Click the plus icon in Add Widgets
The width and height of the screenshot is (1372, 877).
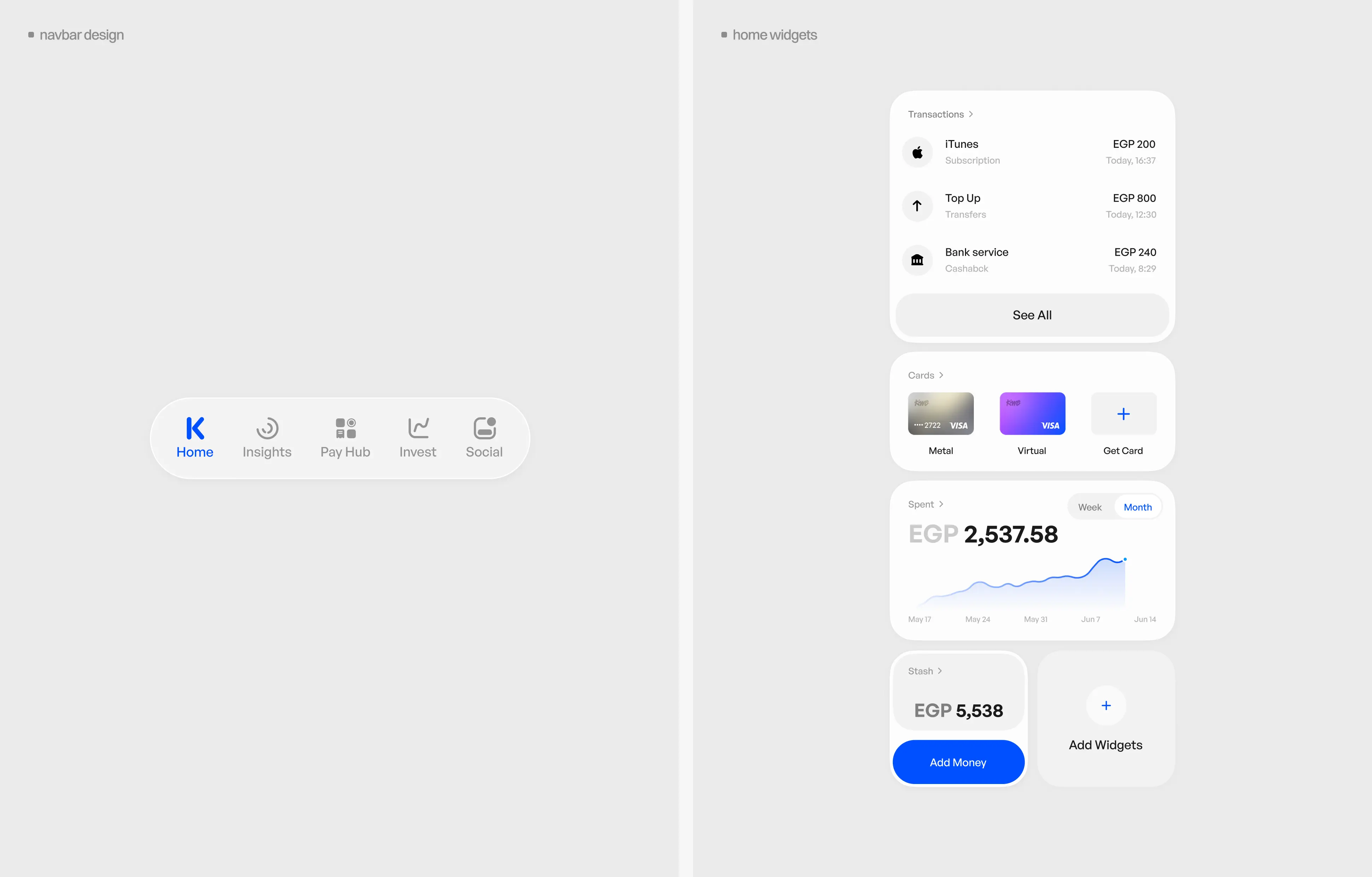coord(1105,705)
